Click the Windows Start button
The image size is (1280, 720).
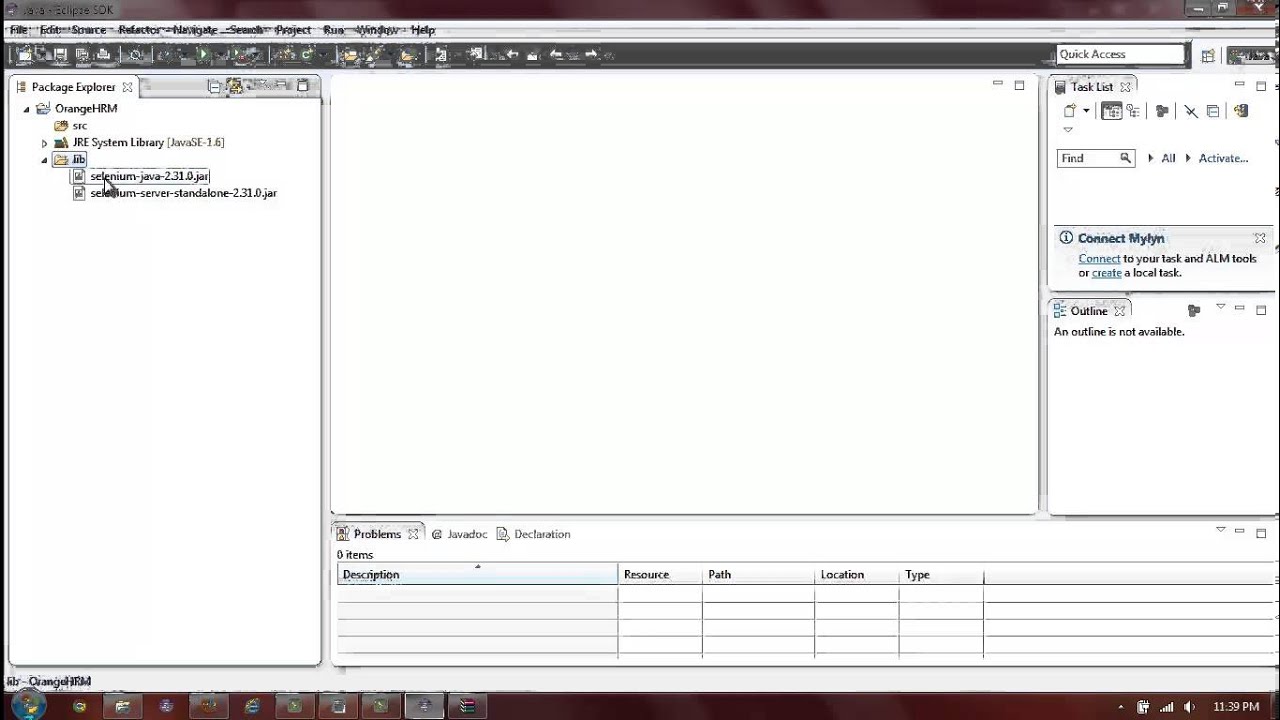coord(27,705)
